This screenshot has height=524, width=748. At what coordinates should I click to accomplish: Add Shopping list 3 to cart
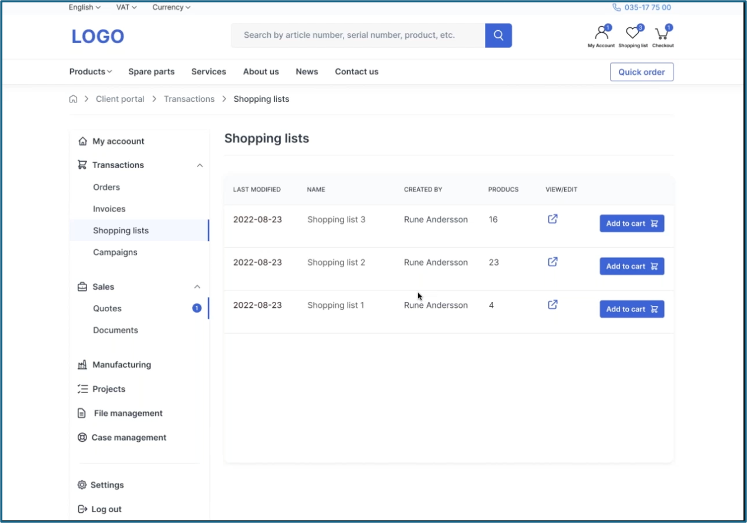(x=632, y=223)
